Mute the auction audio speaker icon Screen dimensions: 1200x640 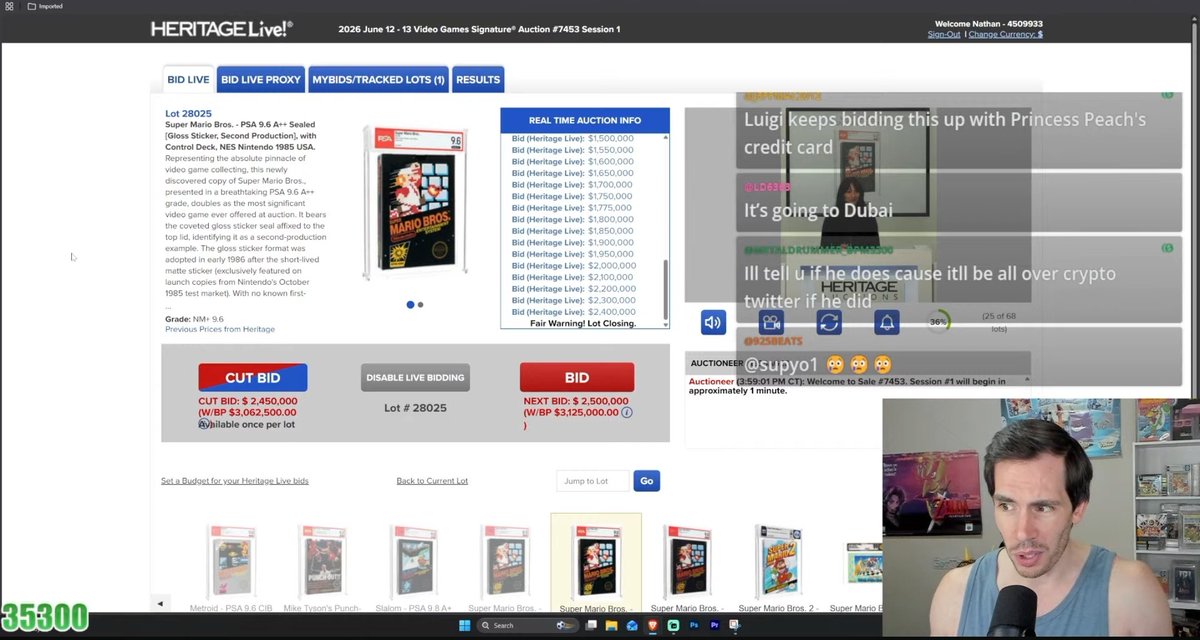pos(713,322)
